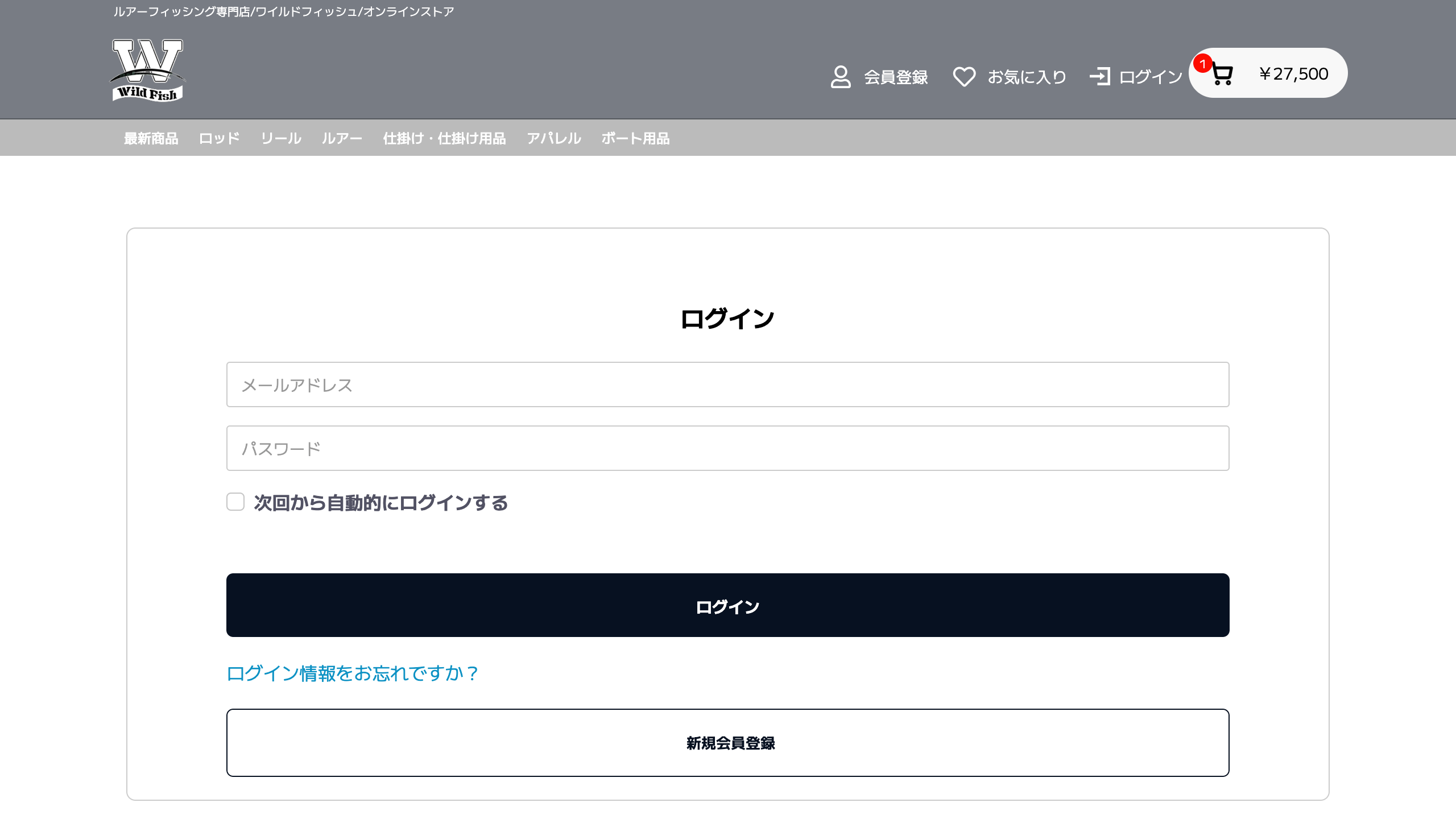Click the auto-login checkbox label text
1456x819 pixels.
pos(381,503)
